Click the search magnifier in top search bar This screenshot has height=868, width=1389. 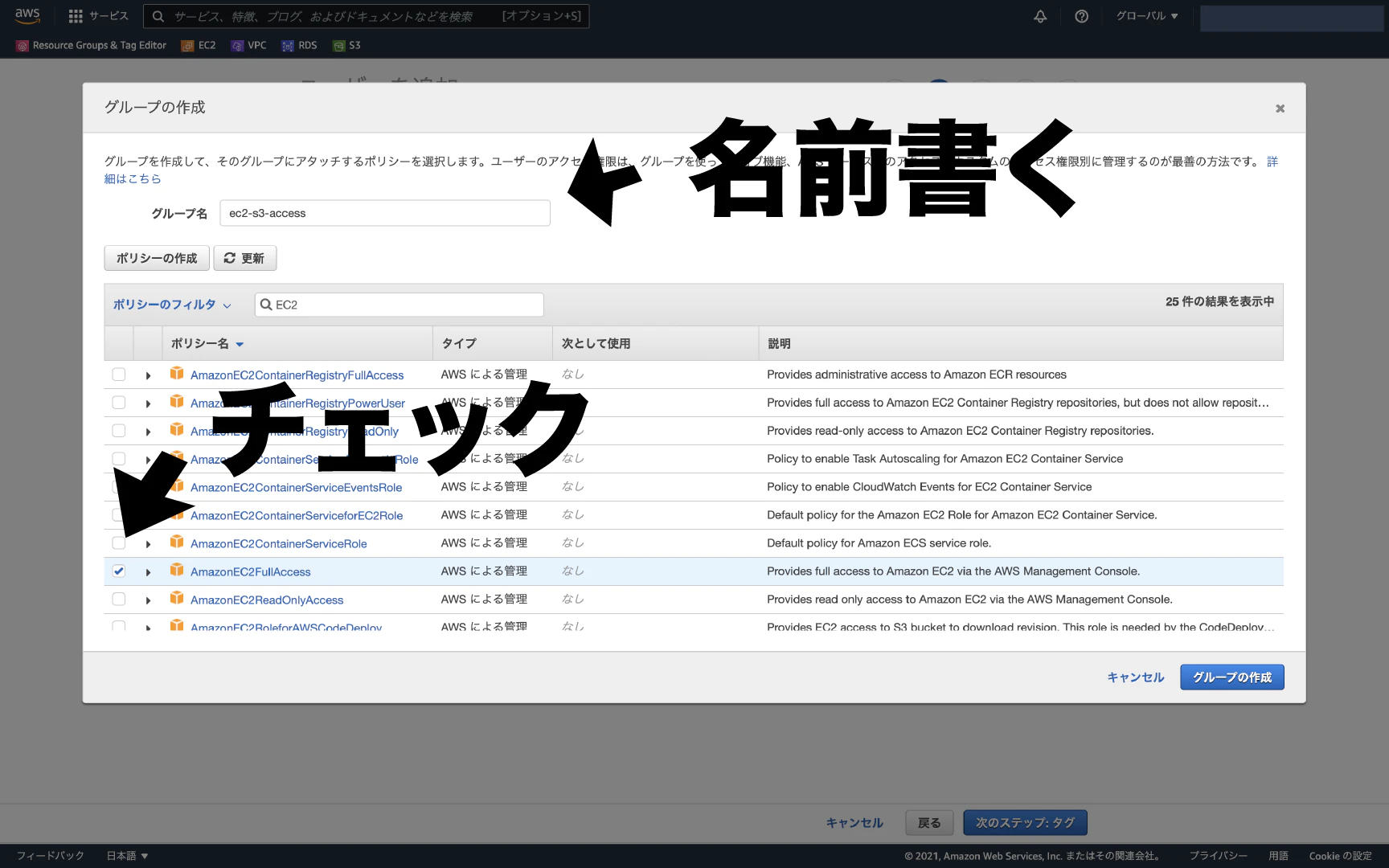pos(158,16)
